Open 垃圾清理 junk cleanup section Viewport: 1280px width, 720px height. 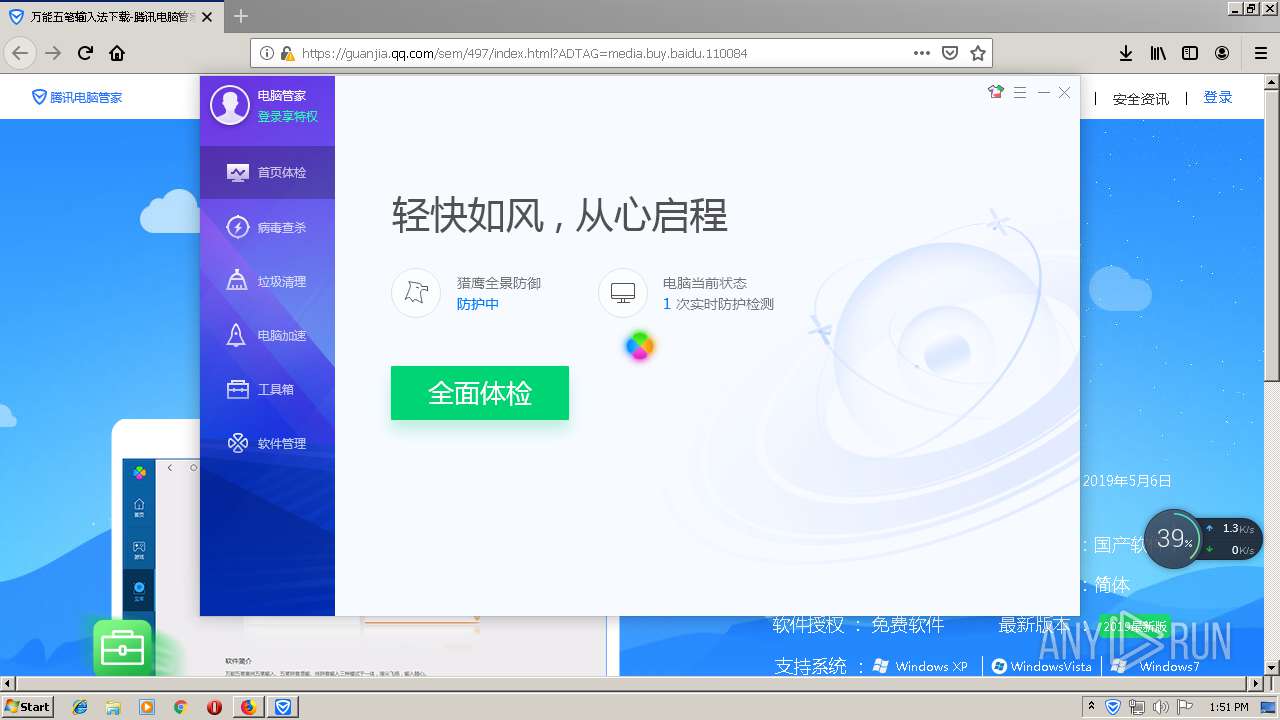point(267,281)
